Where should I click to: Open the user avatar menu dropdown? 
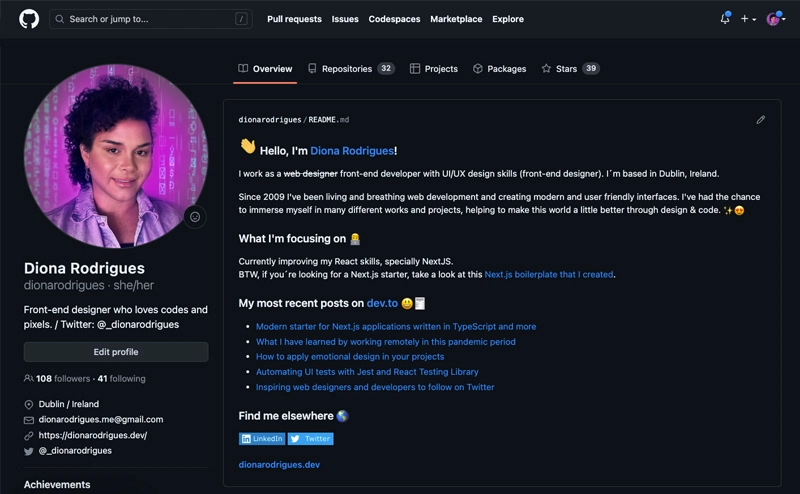click(x=776, y=19)
